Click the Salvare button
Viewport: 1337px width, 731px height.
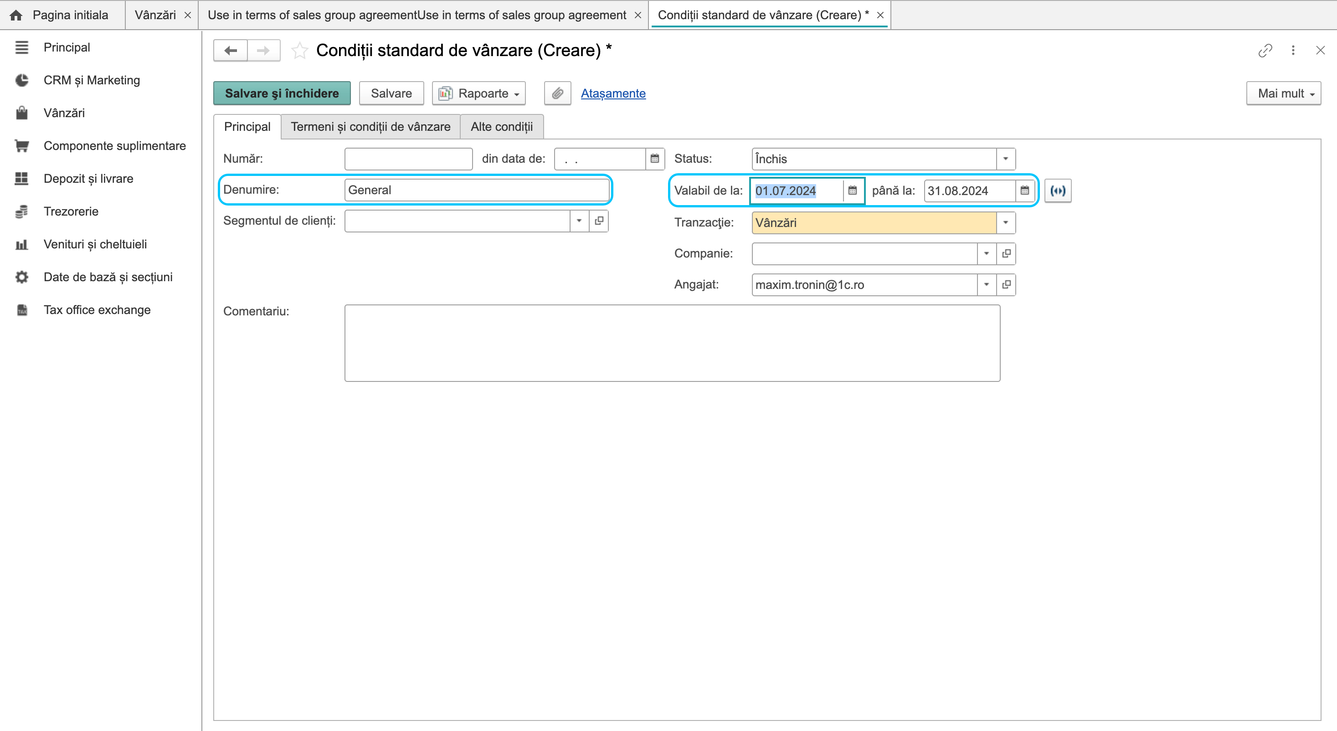coord(391,93)
